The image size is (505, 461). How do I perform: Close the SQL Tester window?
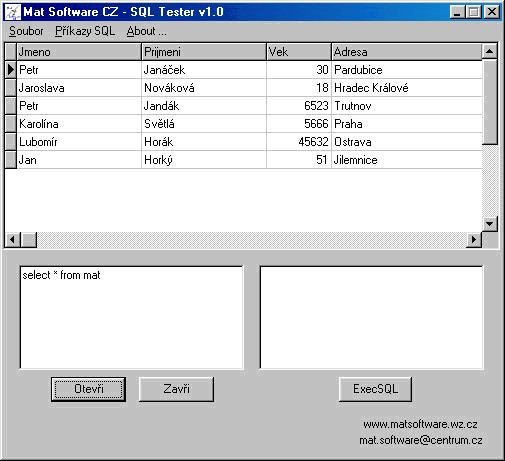pyautogui.click(x=492, y=12)
